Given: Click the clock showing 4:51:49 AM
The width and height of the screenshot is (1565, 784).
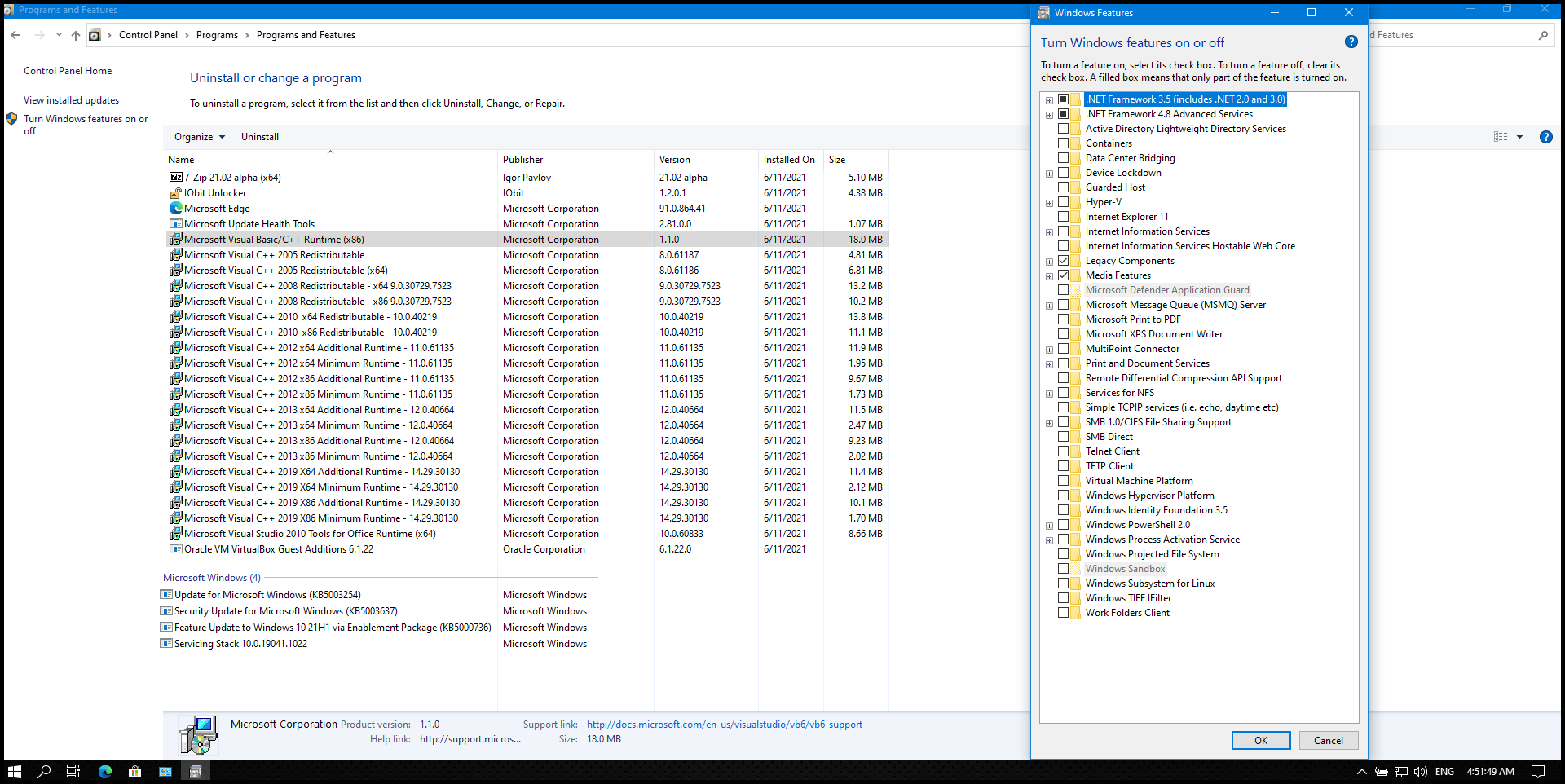Looking at the screenshot, I should pyautogui.click(x=1490, y=771).
